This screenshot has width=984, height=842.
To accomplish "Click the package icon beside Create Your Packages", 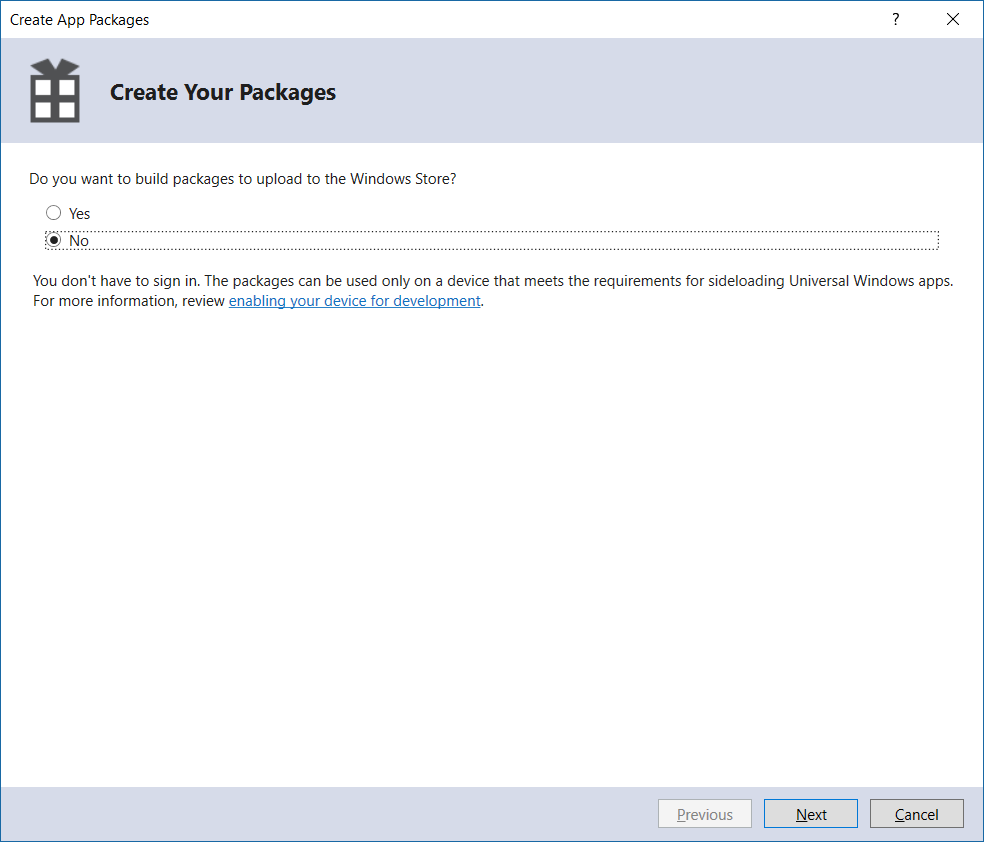I will click(x=54, y=90).
